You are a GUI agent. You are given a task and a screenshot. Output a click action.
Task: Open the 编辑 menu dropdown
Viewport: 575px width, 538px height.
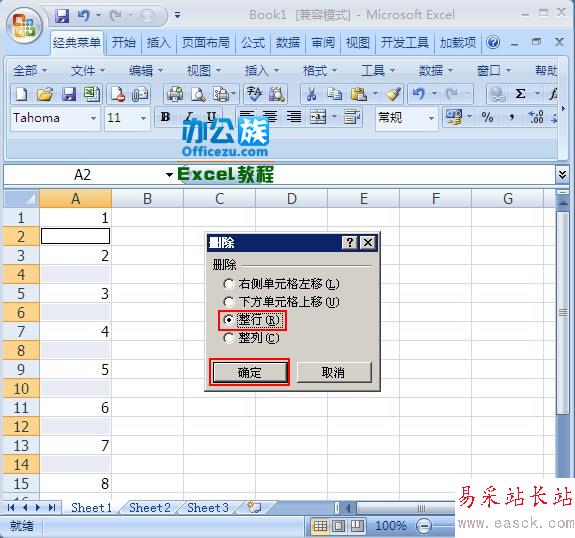pyautogui.click(x=146, y=70)
